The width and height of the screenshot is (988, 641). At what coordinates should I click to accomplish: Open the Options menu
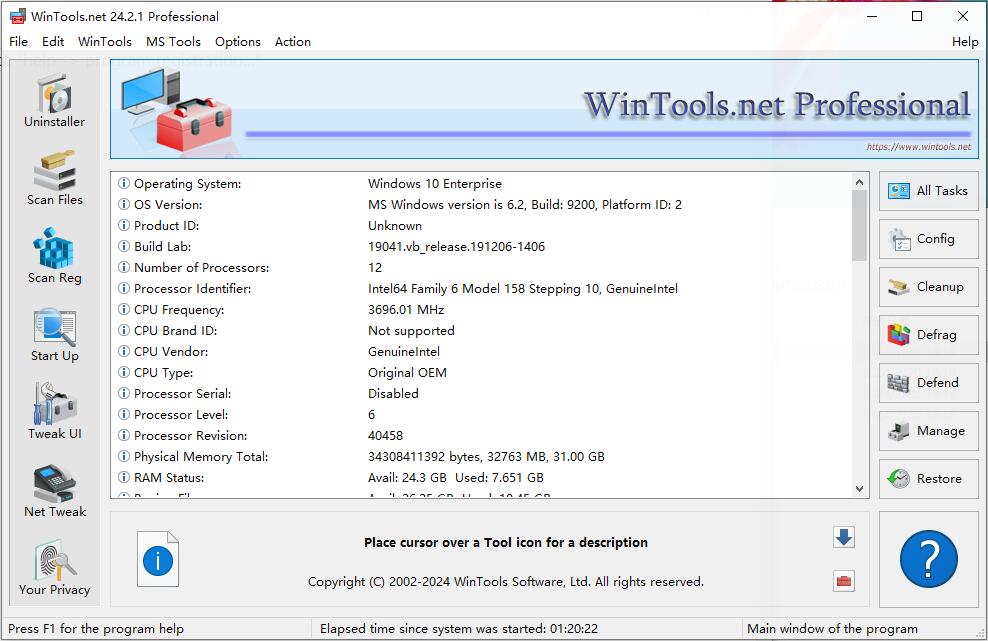[x=238, y=42]
